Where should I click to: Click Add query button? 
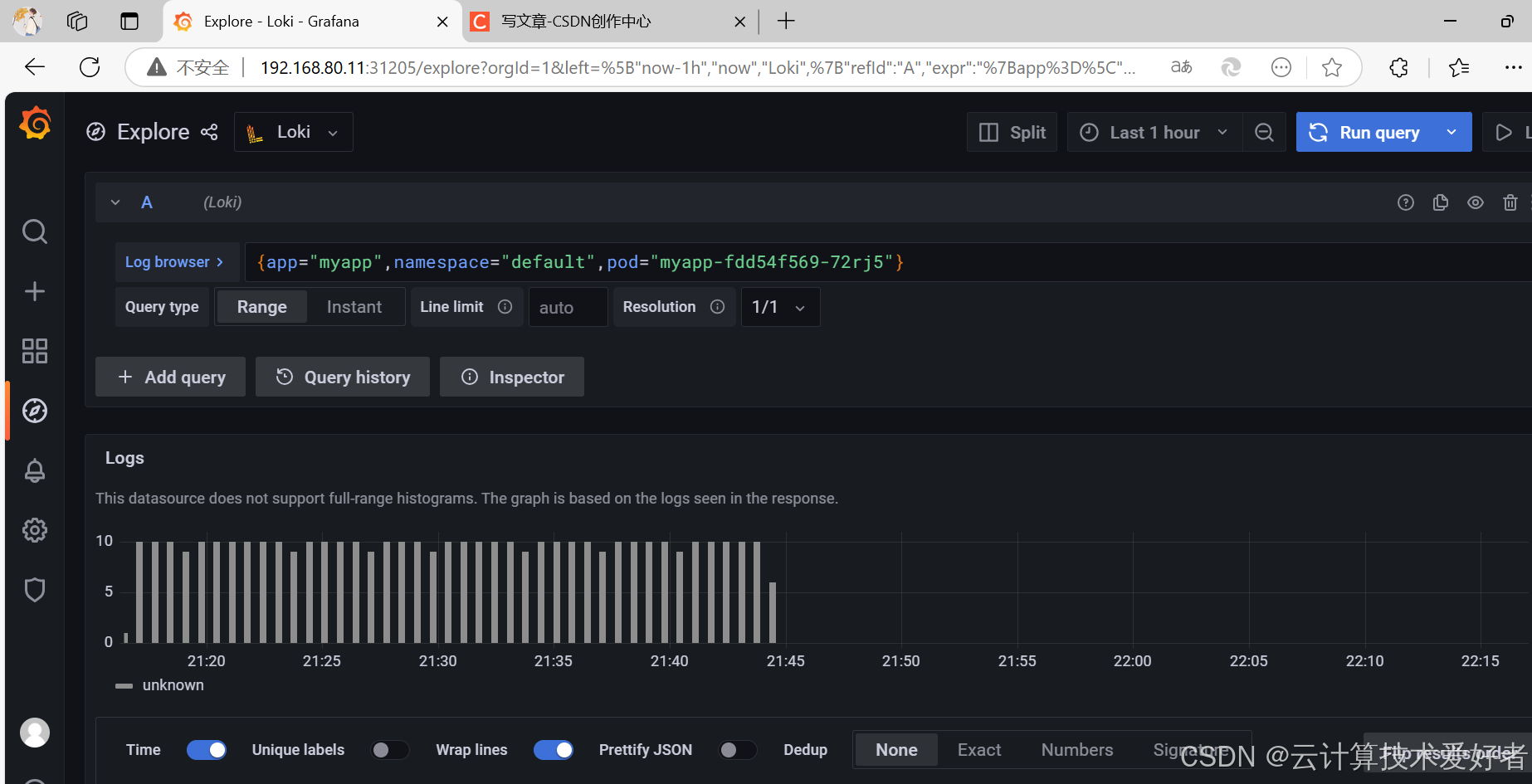point(170,377)
